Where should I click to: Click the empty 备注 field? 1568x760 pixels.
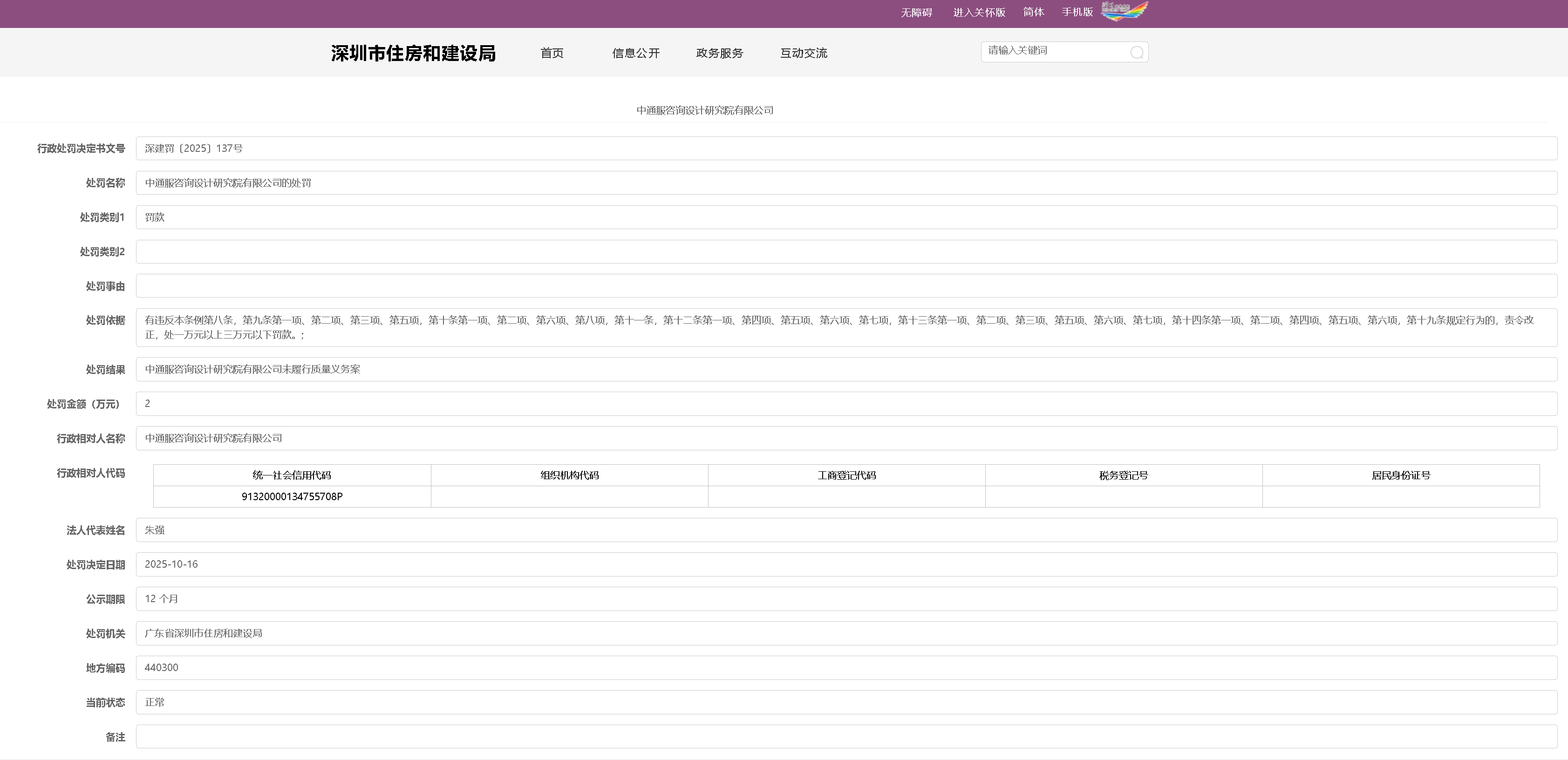click(846, 737)
